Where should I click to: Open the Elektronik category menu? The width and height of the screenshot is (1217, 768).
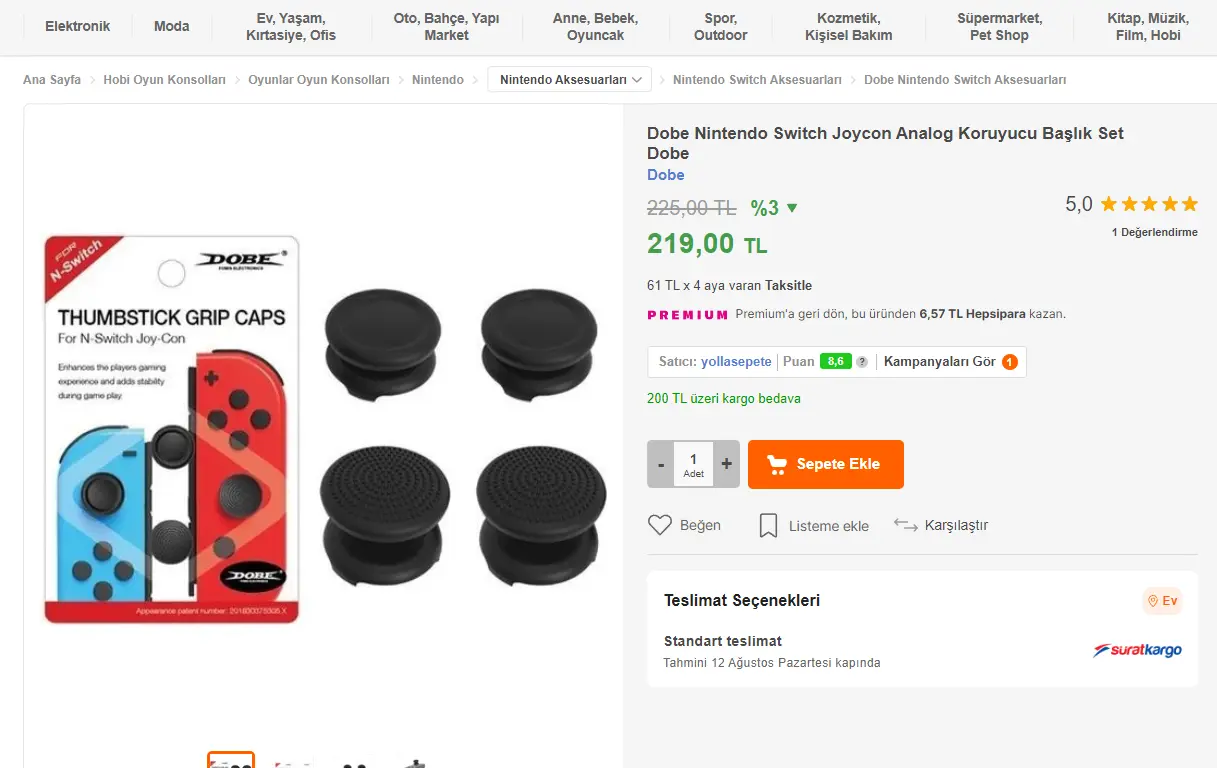tap(78, 26)
